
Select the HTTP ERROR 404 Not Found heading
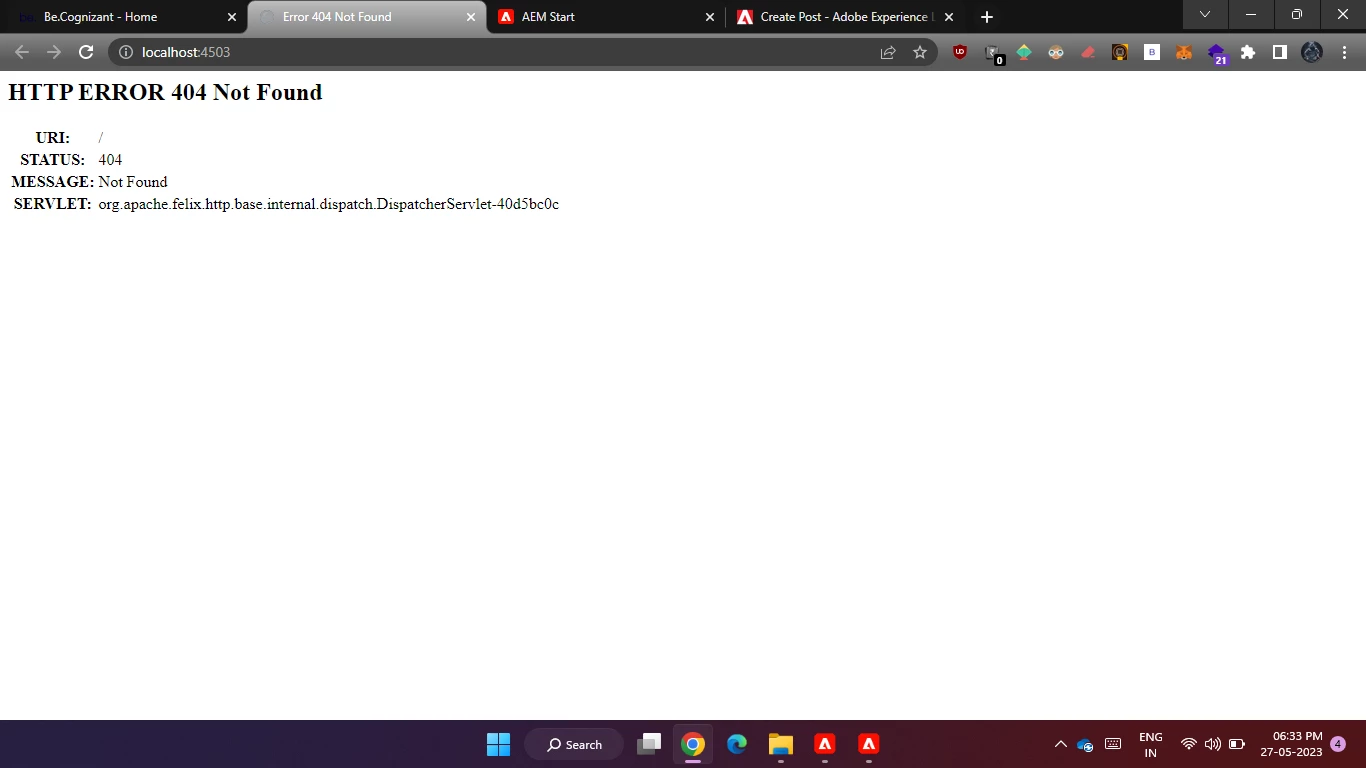[x=165, y=92]
